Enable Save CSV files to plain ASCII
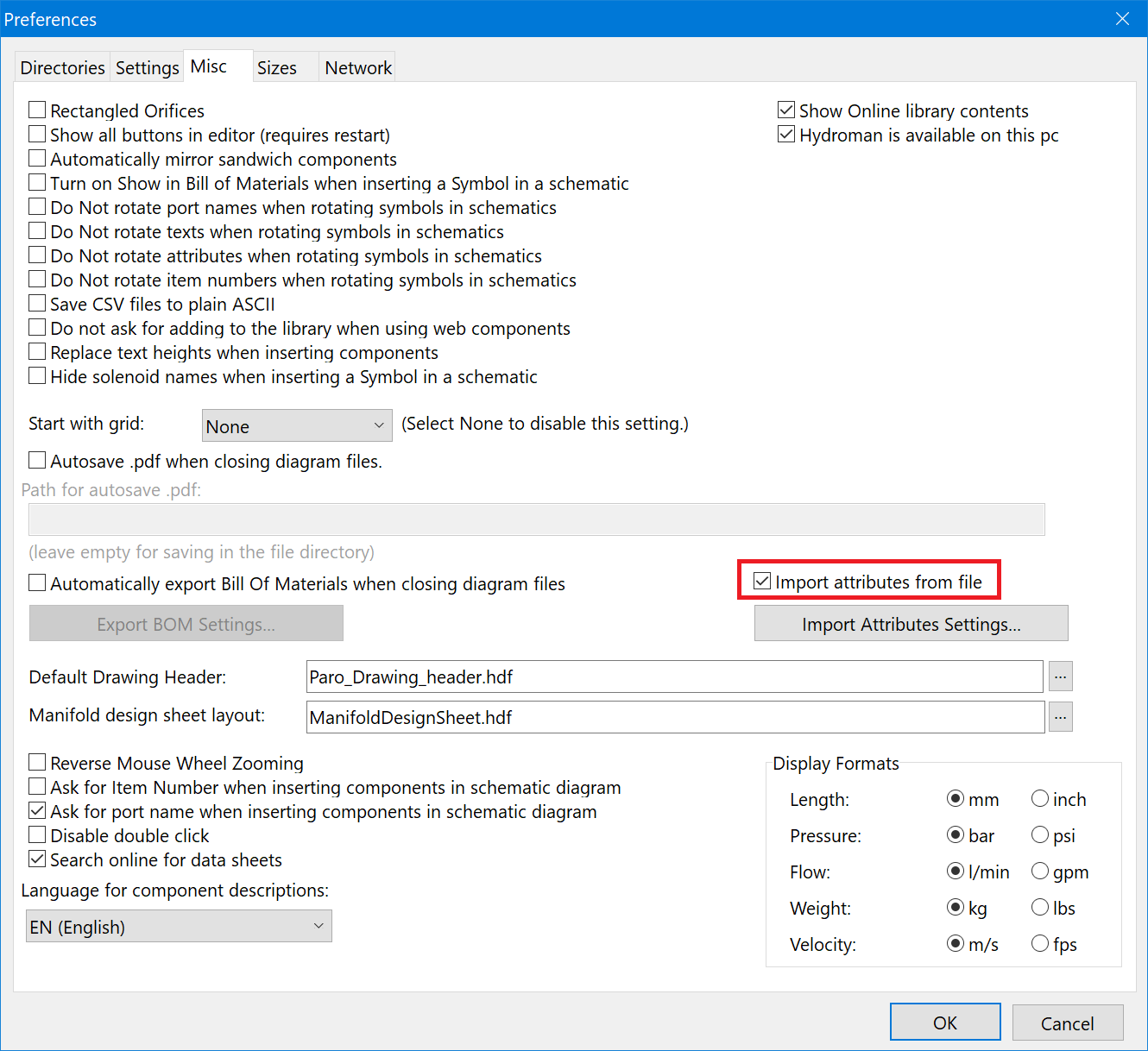Screen dimensions: 1148x1051 tap(37, 303)
